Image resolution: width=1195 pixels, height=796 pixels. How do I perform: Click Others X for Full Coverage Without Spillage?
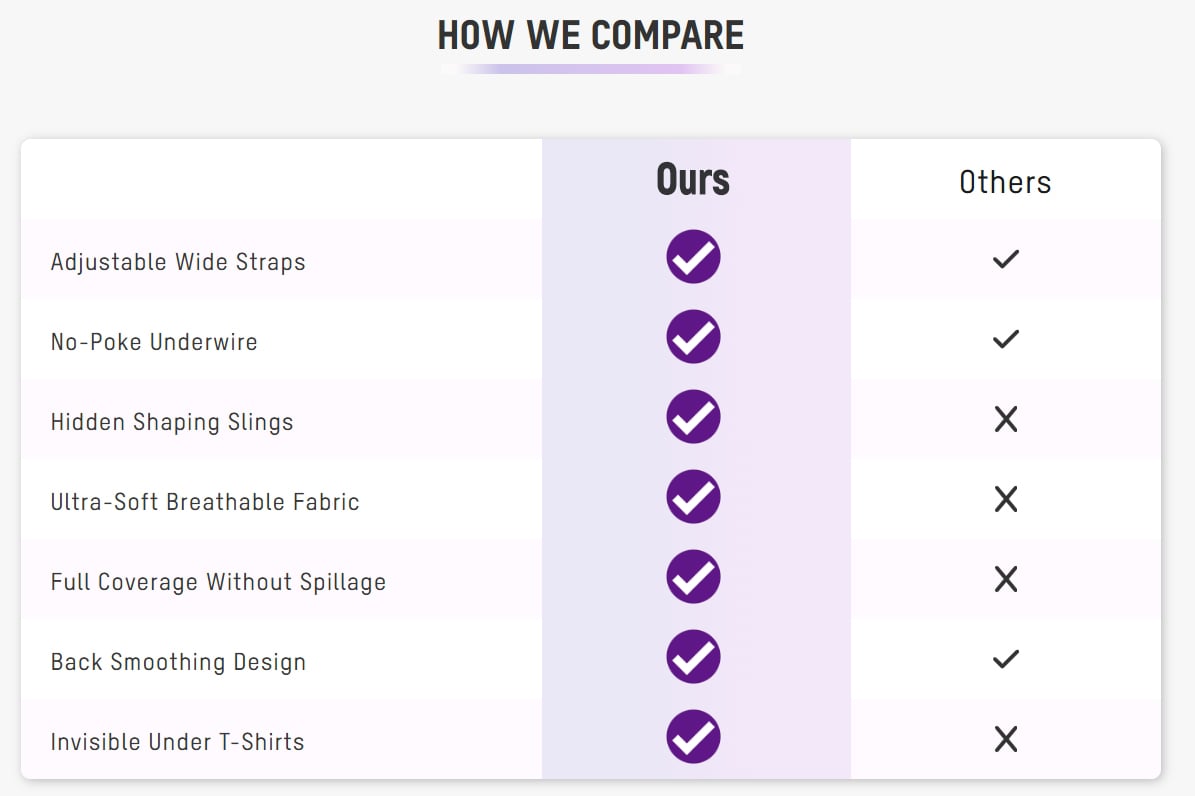click(1005, 579)
